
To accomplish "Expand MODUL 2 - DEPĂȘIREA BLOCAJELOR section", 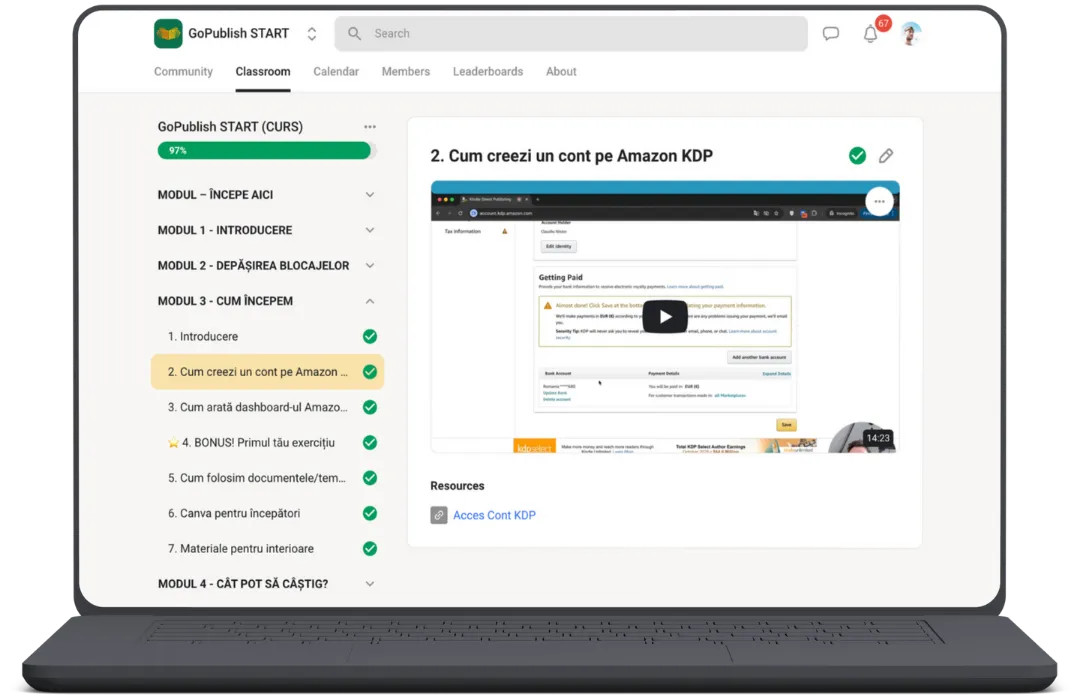I will 267,266.
